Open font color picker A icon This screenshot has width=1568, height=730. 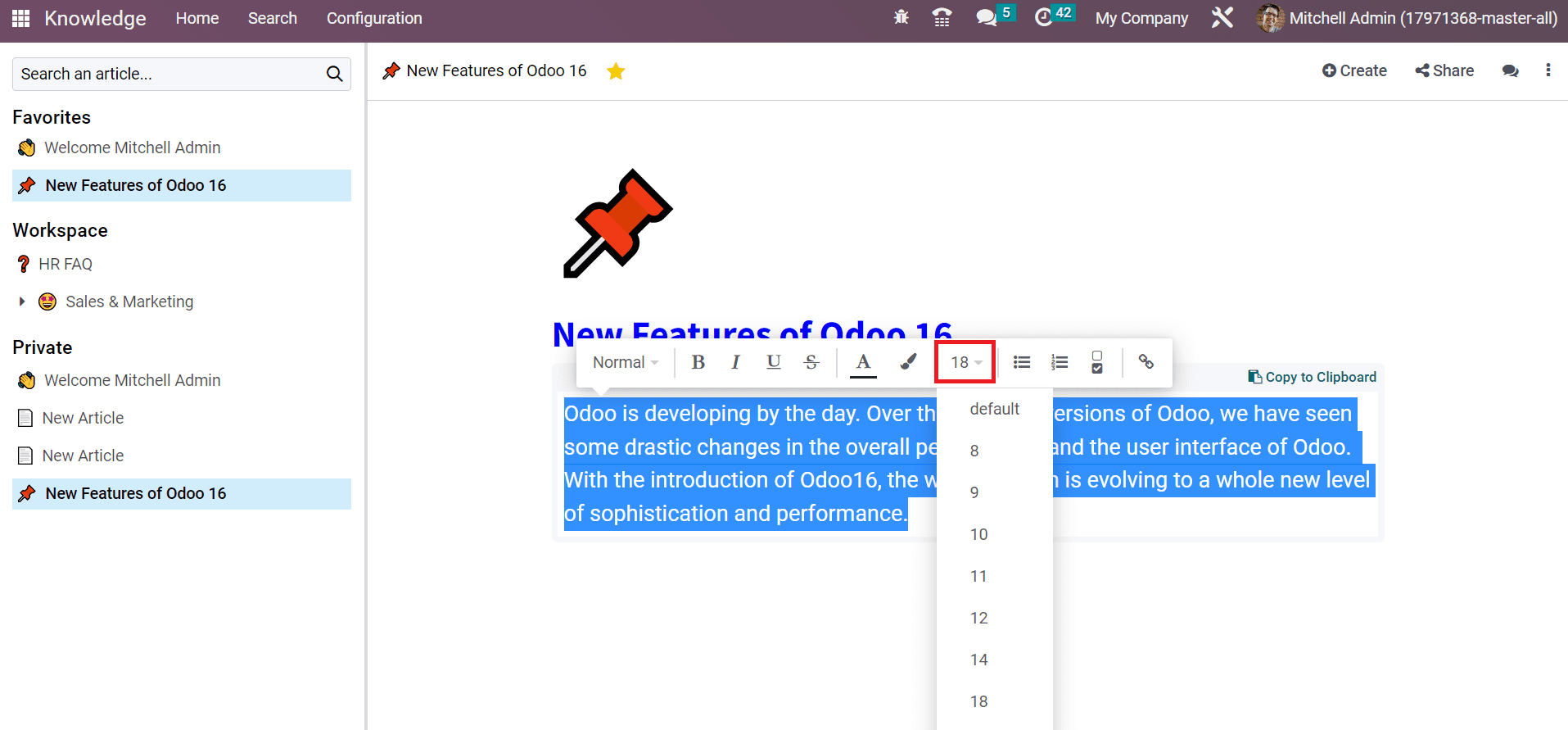(863, 363)
